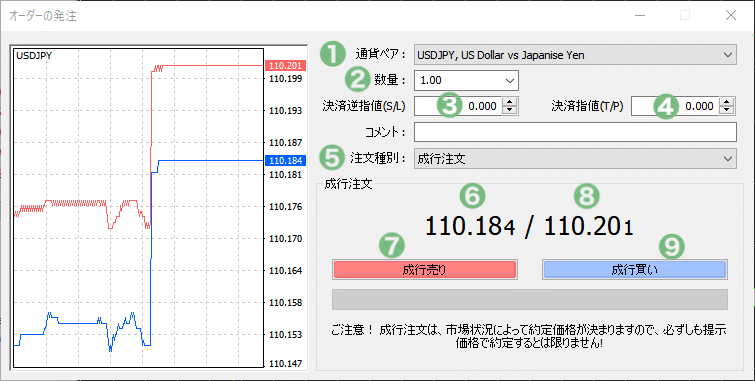The image size is (755, 381).
Task: Click the 110.153 axis label on chart
Action: tap(286, 334)
